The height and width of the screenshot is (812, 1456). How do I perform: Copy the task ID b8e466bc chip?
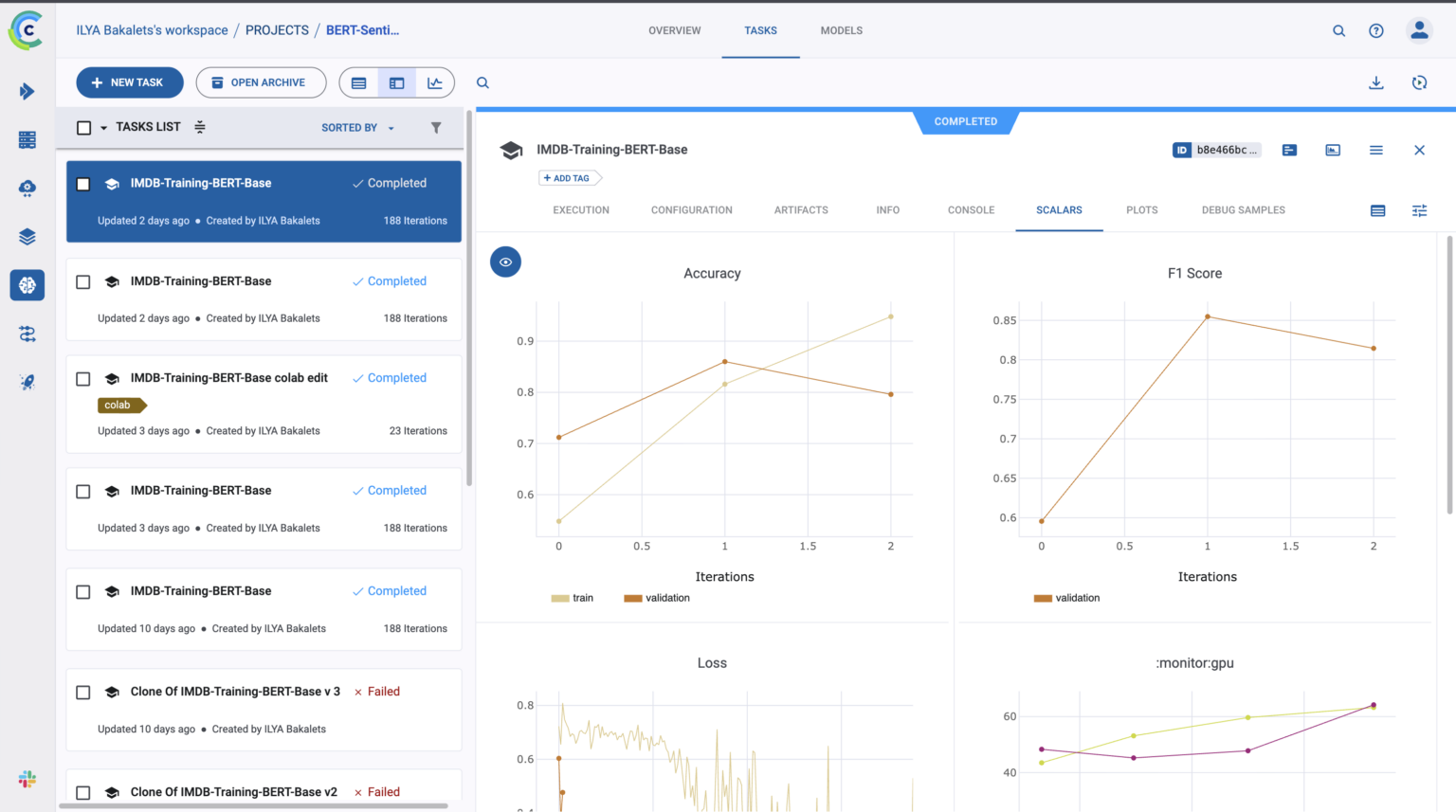coord(1217,150)
